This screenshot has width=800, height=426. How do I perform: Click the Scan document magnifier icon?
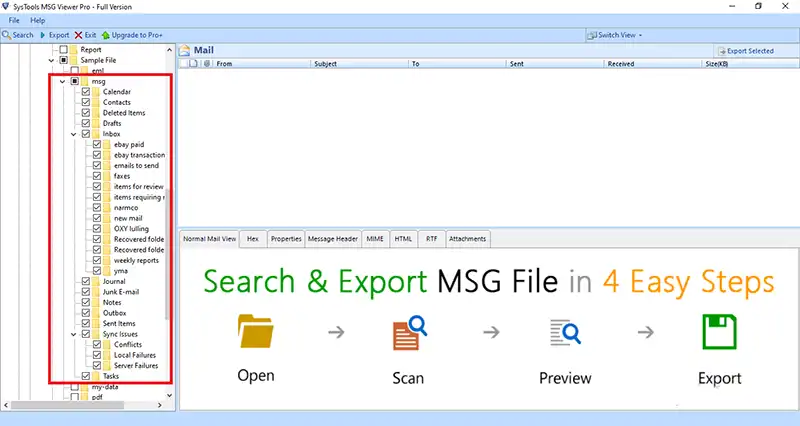[x=409, y=333]
